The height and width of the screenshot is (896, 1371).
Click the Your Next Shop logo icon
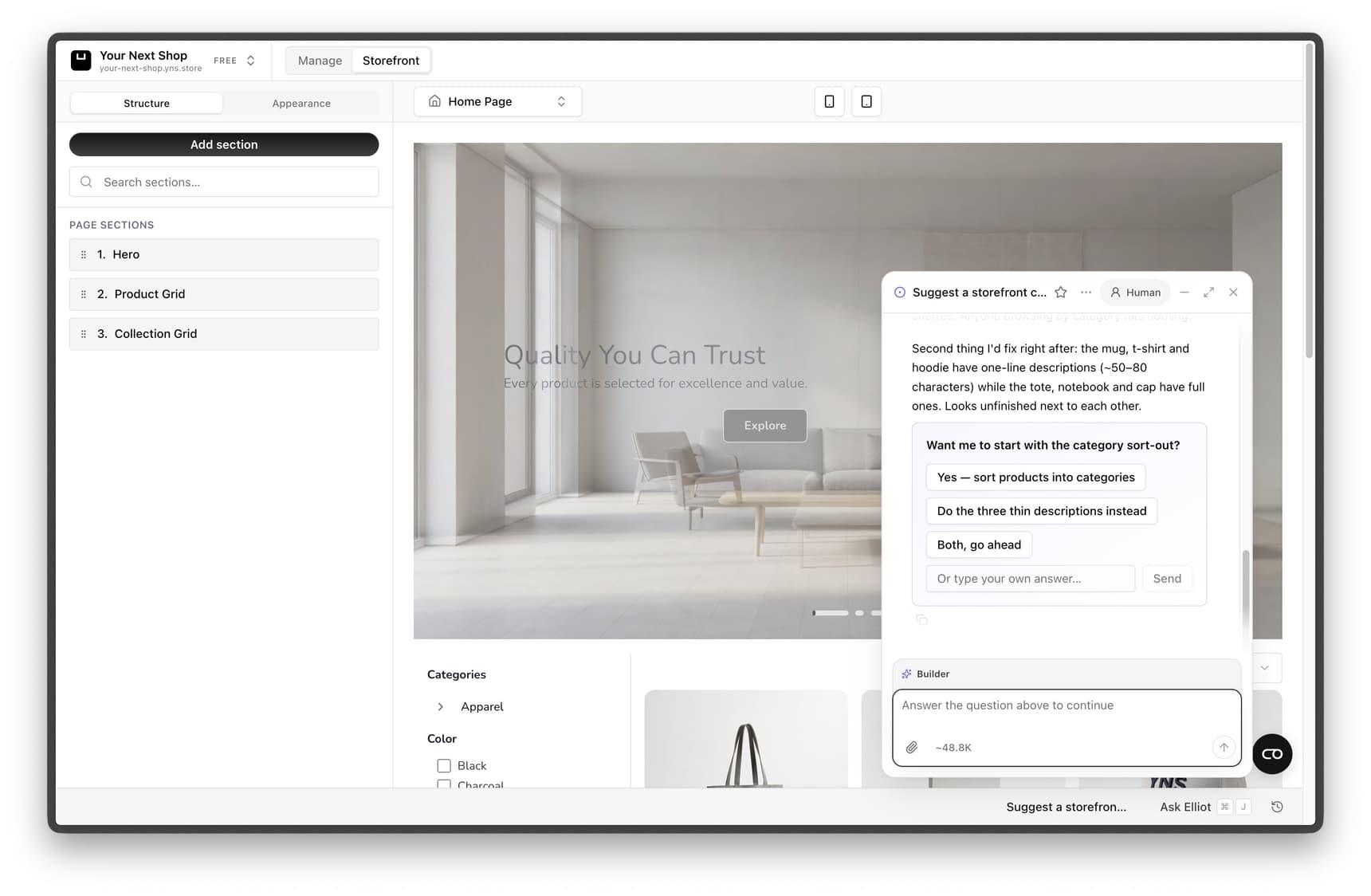point(81,61)
